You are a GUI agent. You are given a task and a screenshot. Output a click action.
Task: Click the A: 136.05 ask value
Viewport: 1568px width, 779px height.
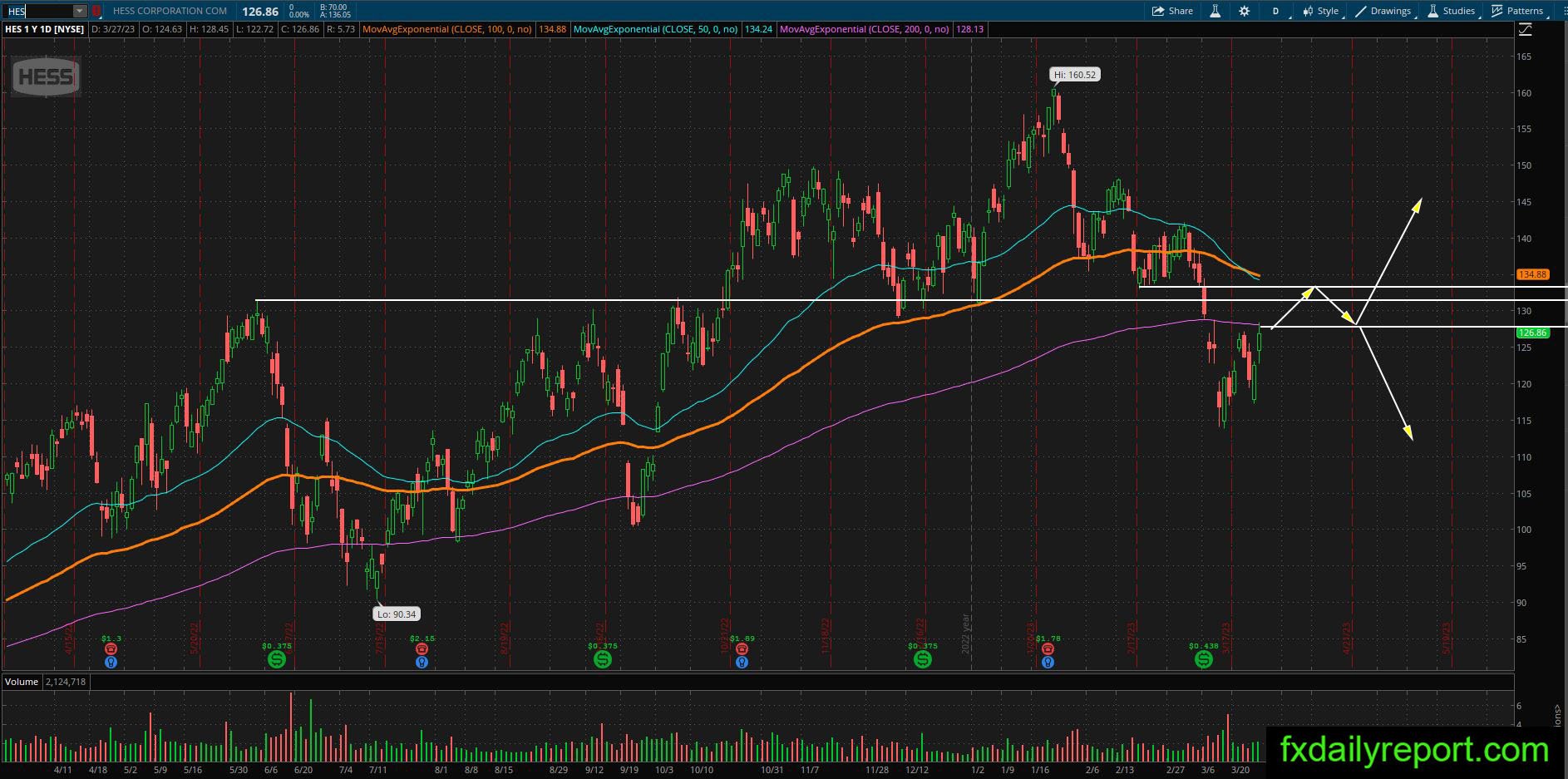[335, 15]
